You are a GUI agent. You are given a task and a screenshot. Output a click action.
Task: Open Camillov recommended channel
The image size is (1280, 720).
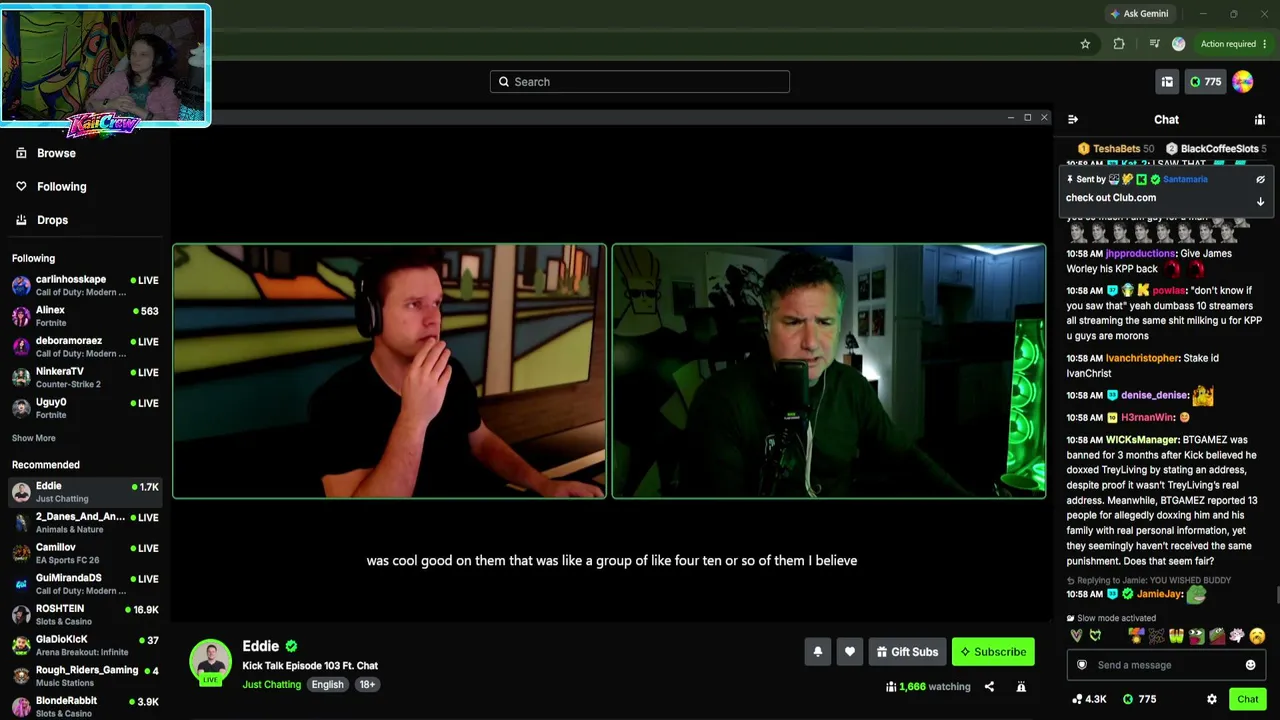pyautogui.click(x=85, y=553)
